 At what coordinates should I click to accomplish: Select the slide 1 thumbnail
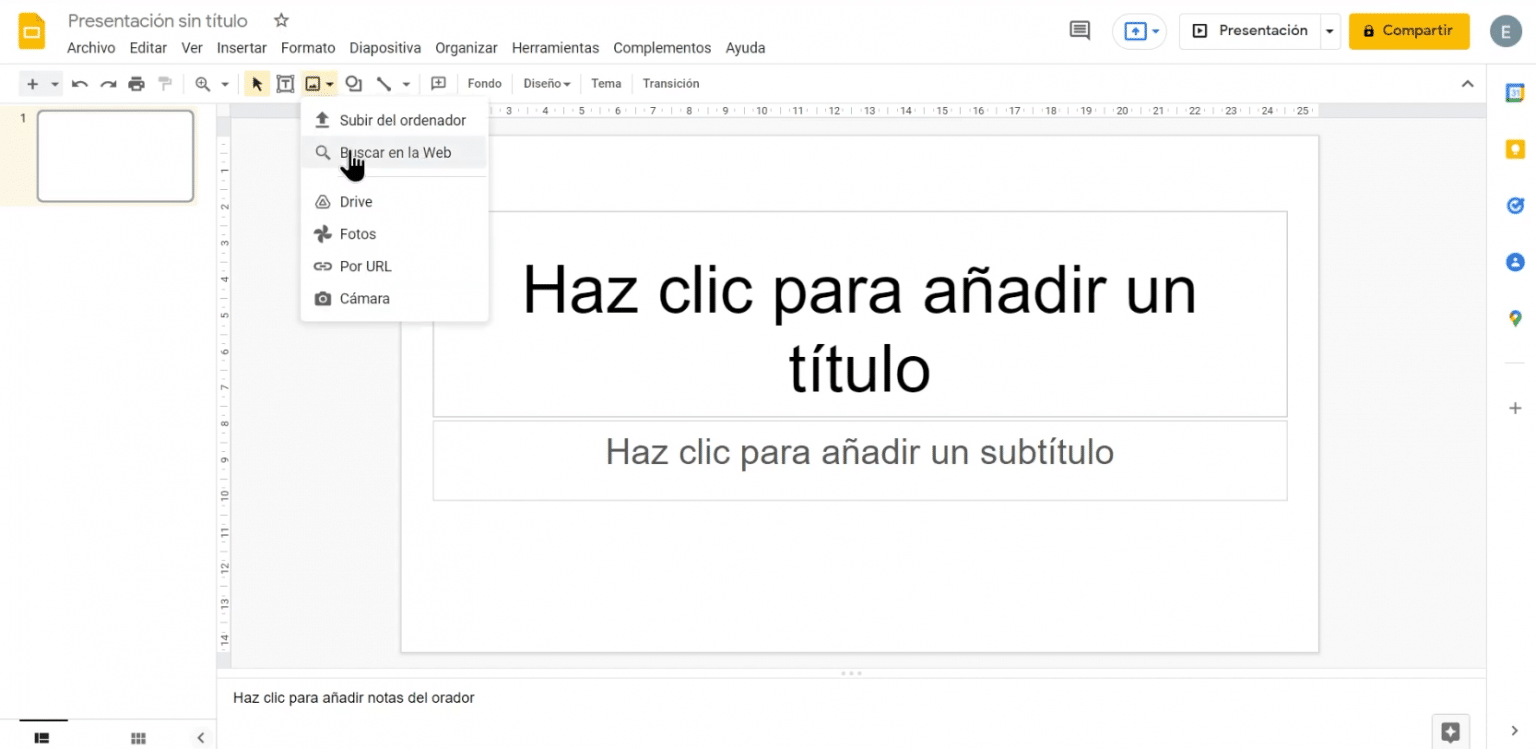tap(115, 156)
